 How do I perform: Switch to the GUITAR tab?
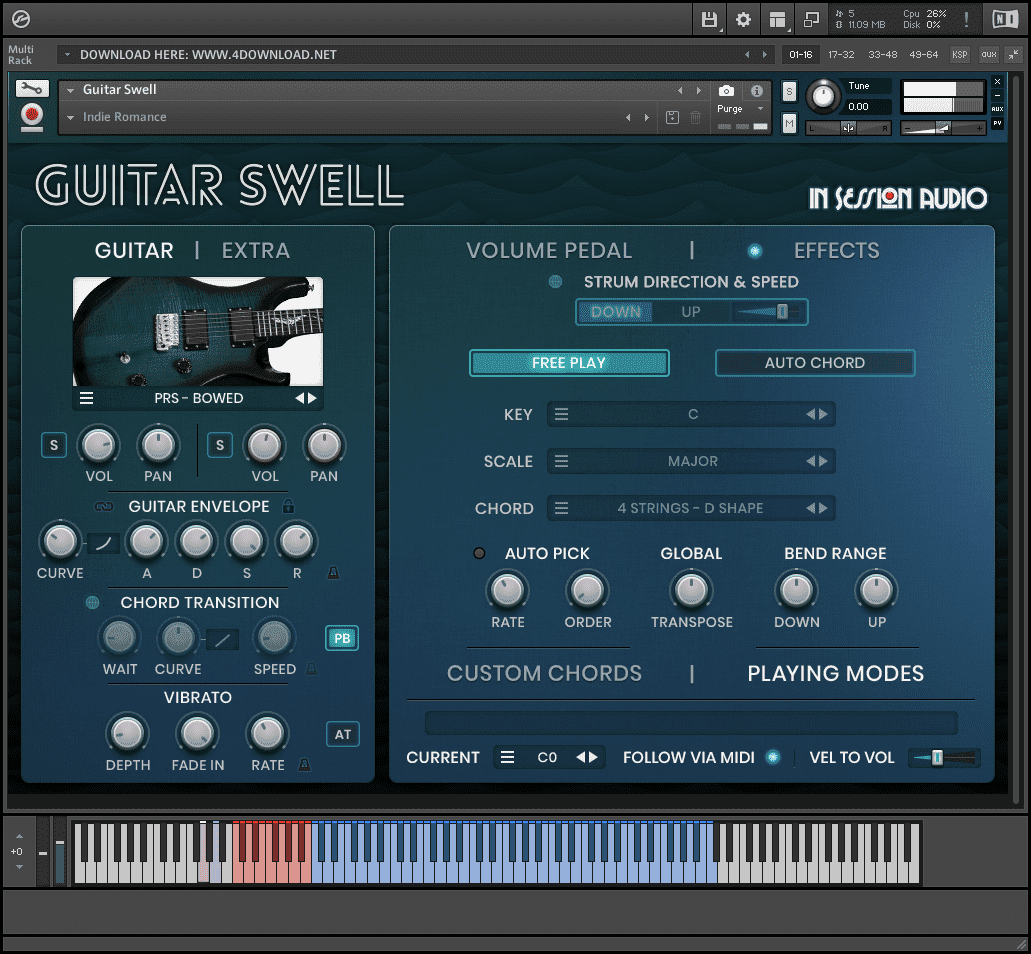point(134,250)
